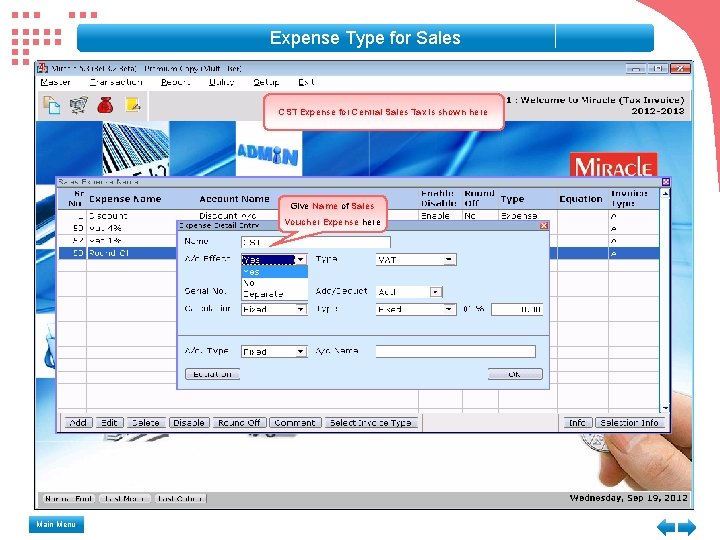Open the Setup menu

tap(266, 82)
